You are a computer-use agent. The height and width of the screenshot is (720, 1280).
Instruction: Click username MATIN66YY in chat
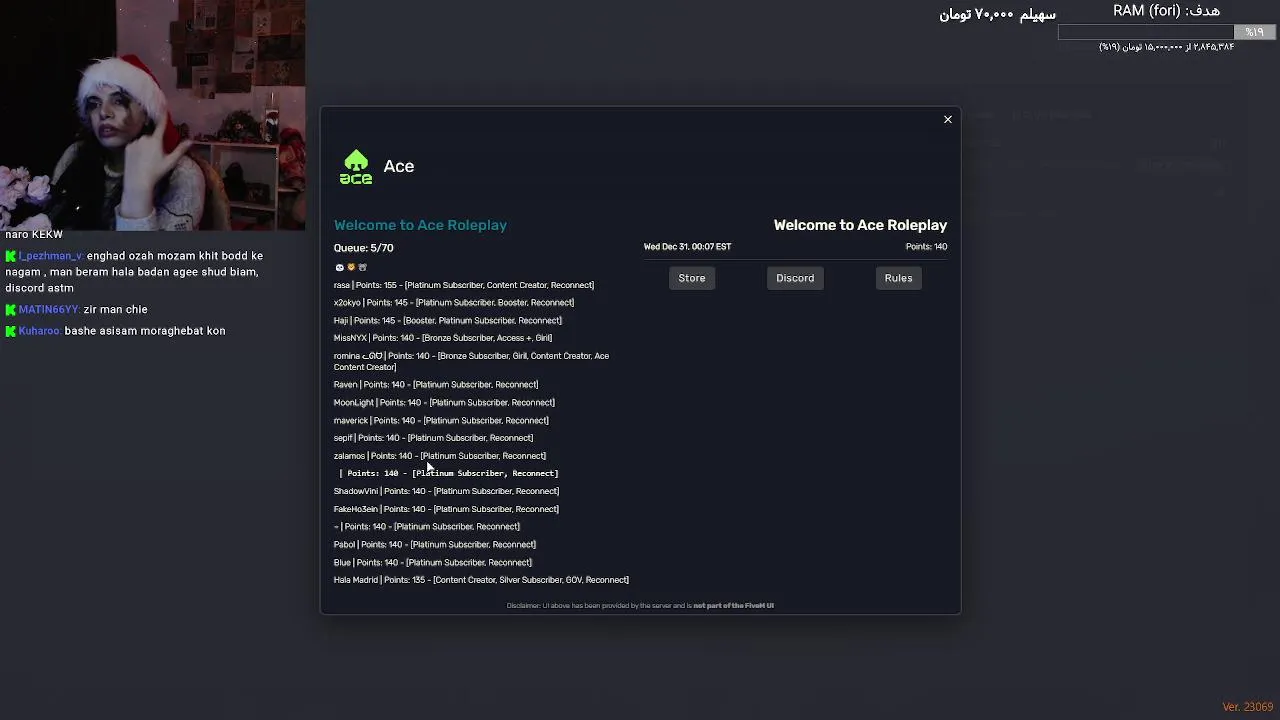tap(48, 310)
